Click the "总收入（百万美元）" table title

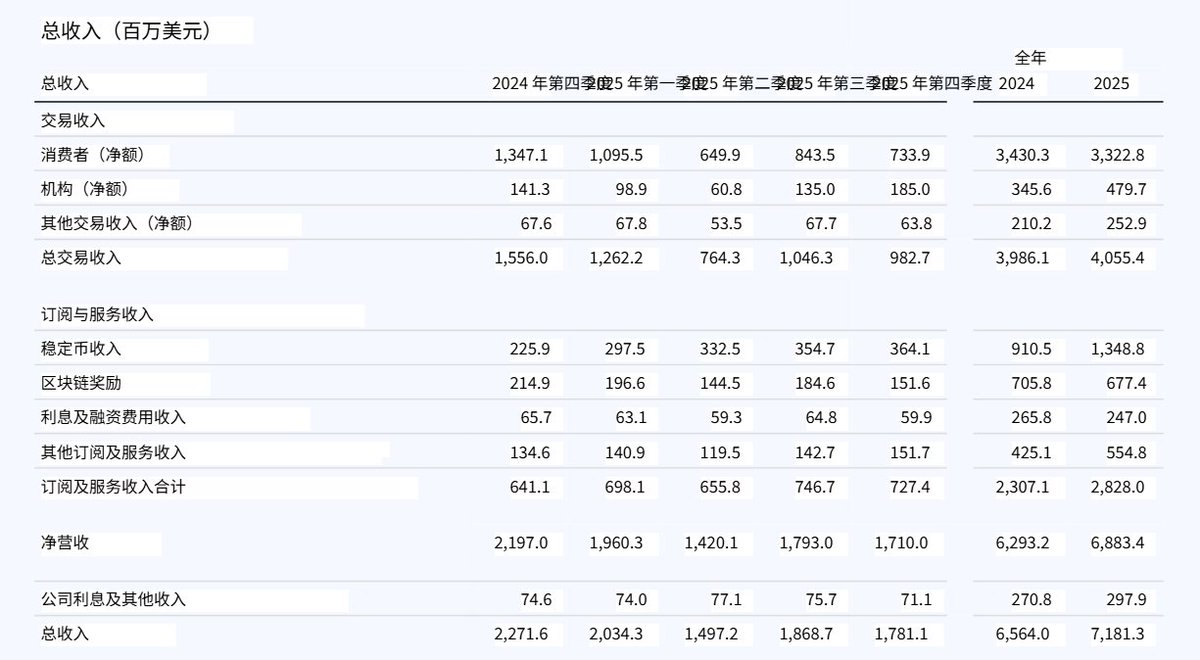pyautogui.click(x=126, y=31)
